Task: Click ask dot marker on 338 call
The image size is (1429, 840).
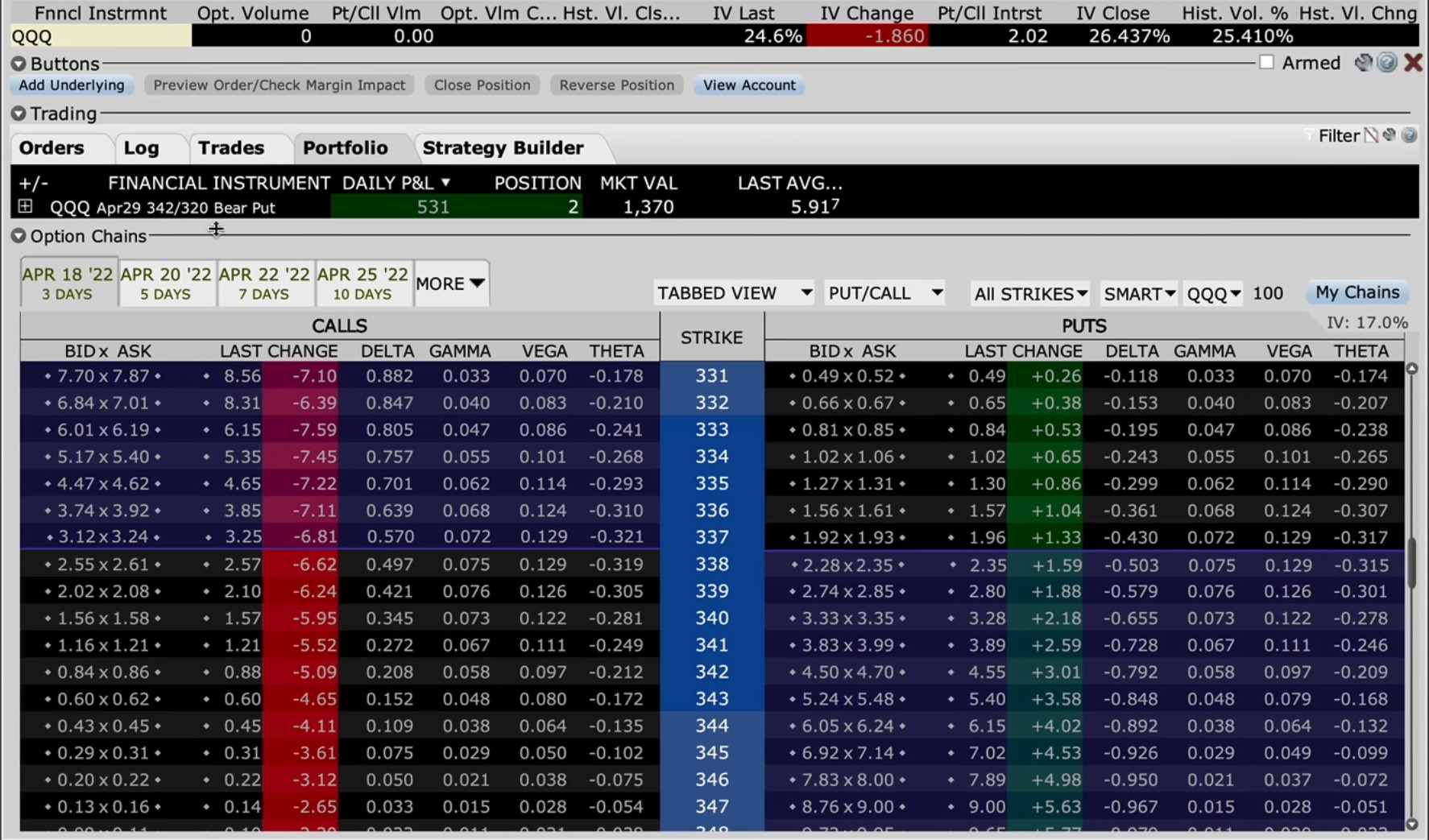Action: (157, 565)
